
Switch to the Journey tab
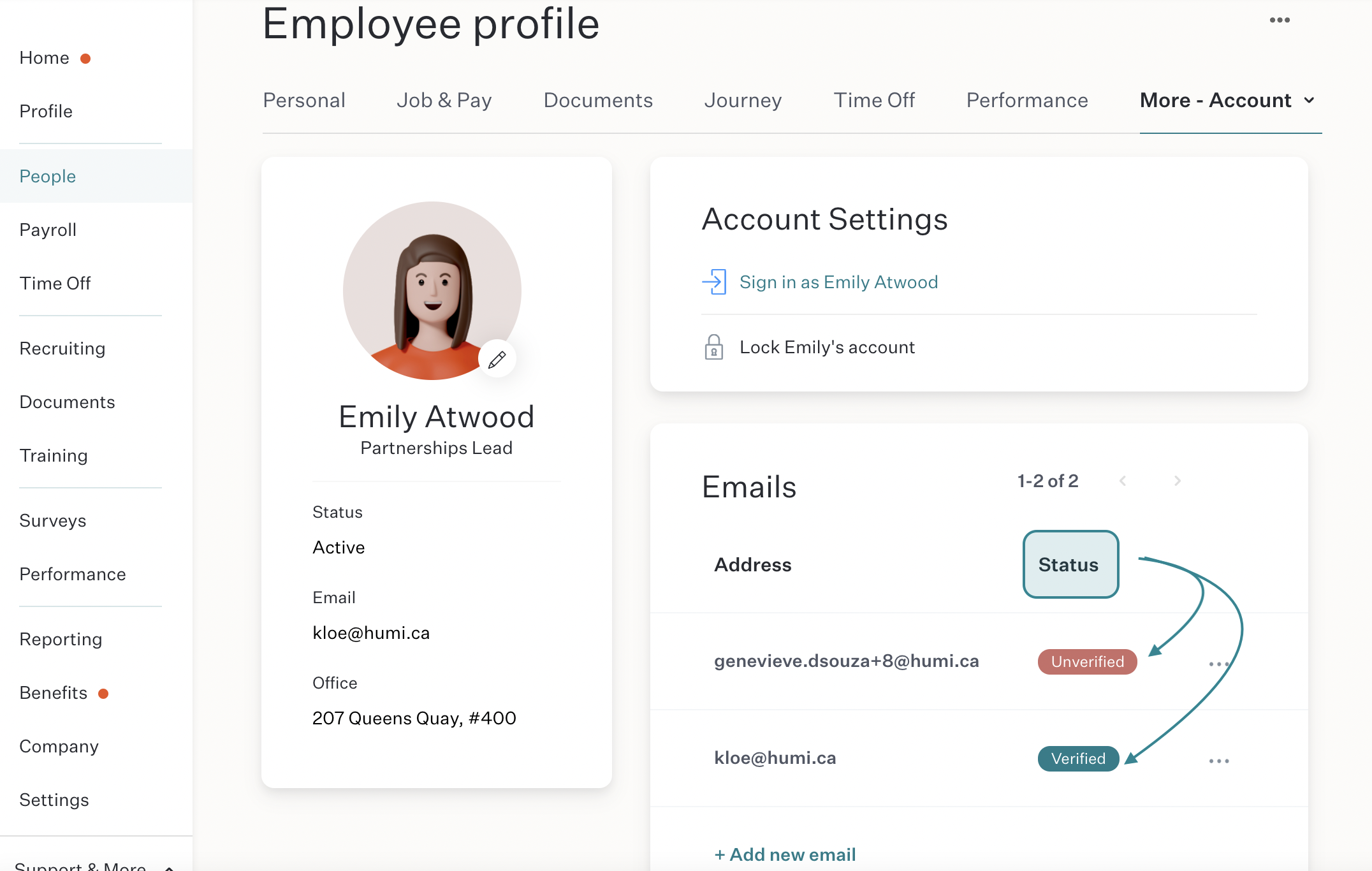(743, 101)
